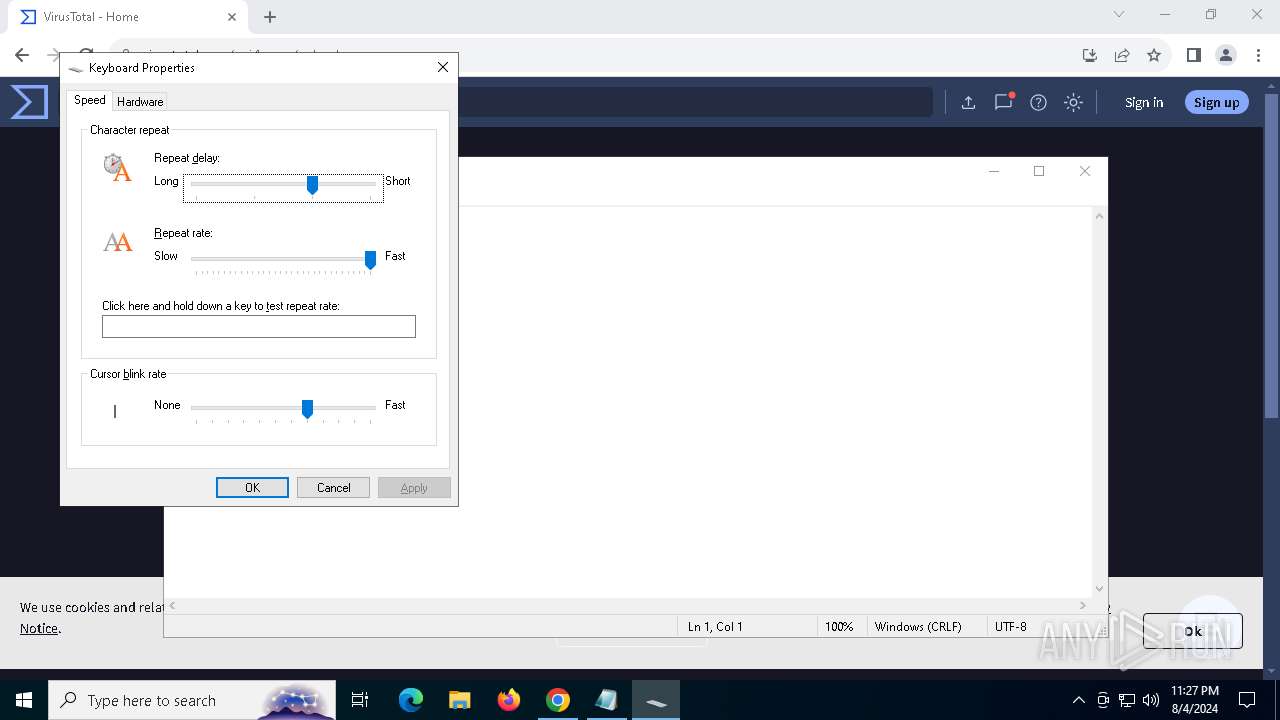Bookmark this page with star icon

1154,55
